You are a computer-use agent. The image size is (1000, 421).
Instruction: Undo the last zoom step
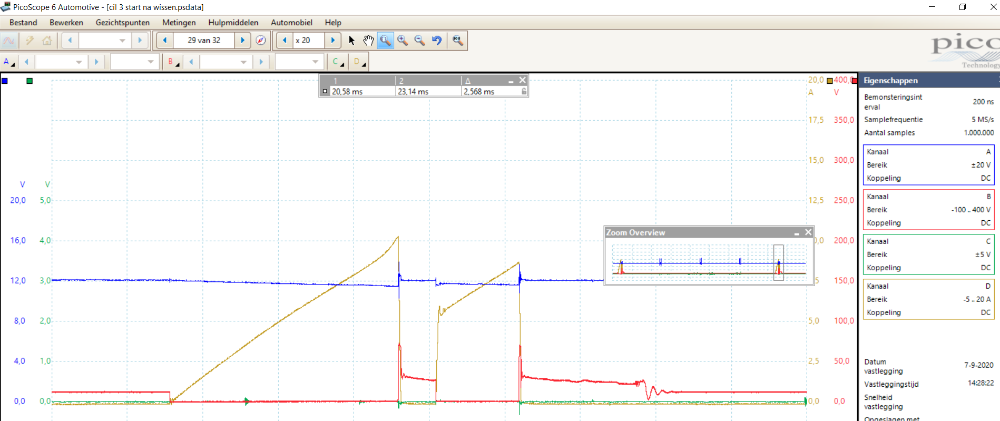437,41
